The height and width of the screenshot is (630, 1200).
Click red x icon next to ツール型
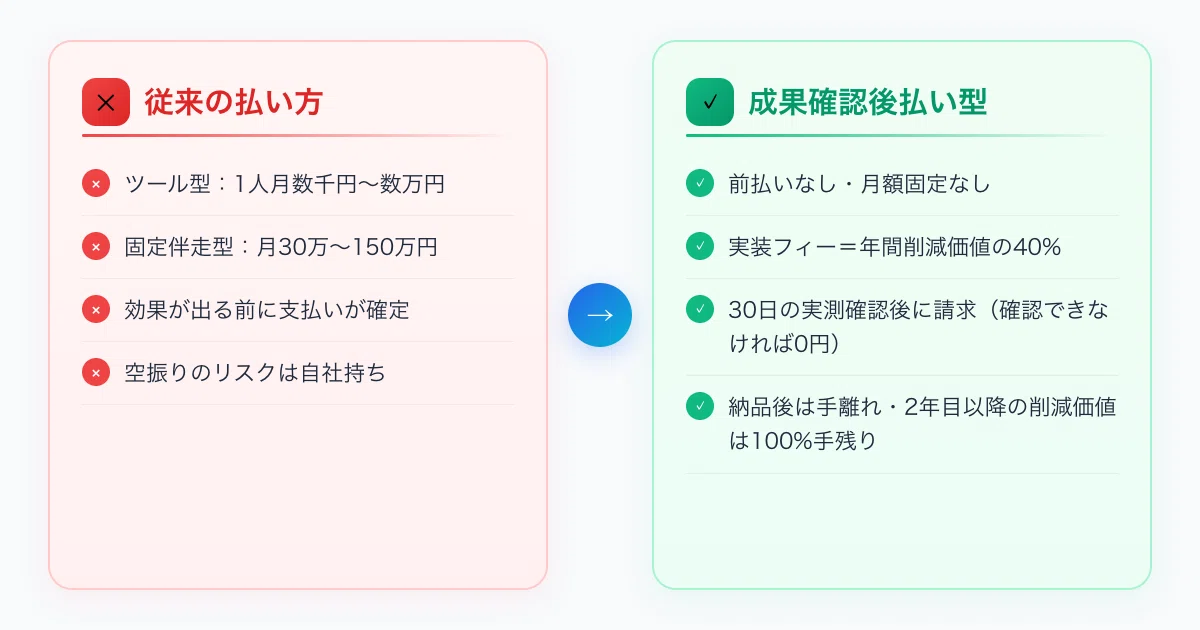(x=96, y=184)
